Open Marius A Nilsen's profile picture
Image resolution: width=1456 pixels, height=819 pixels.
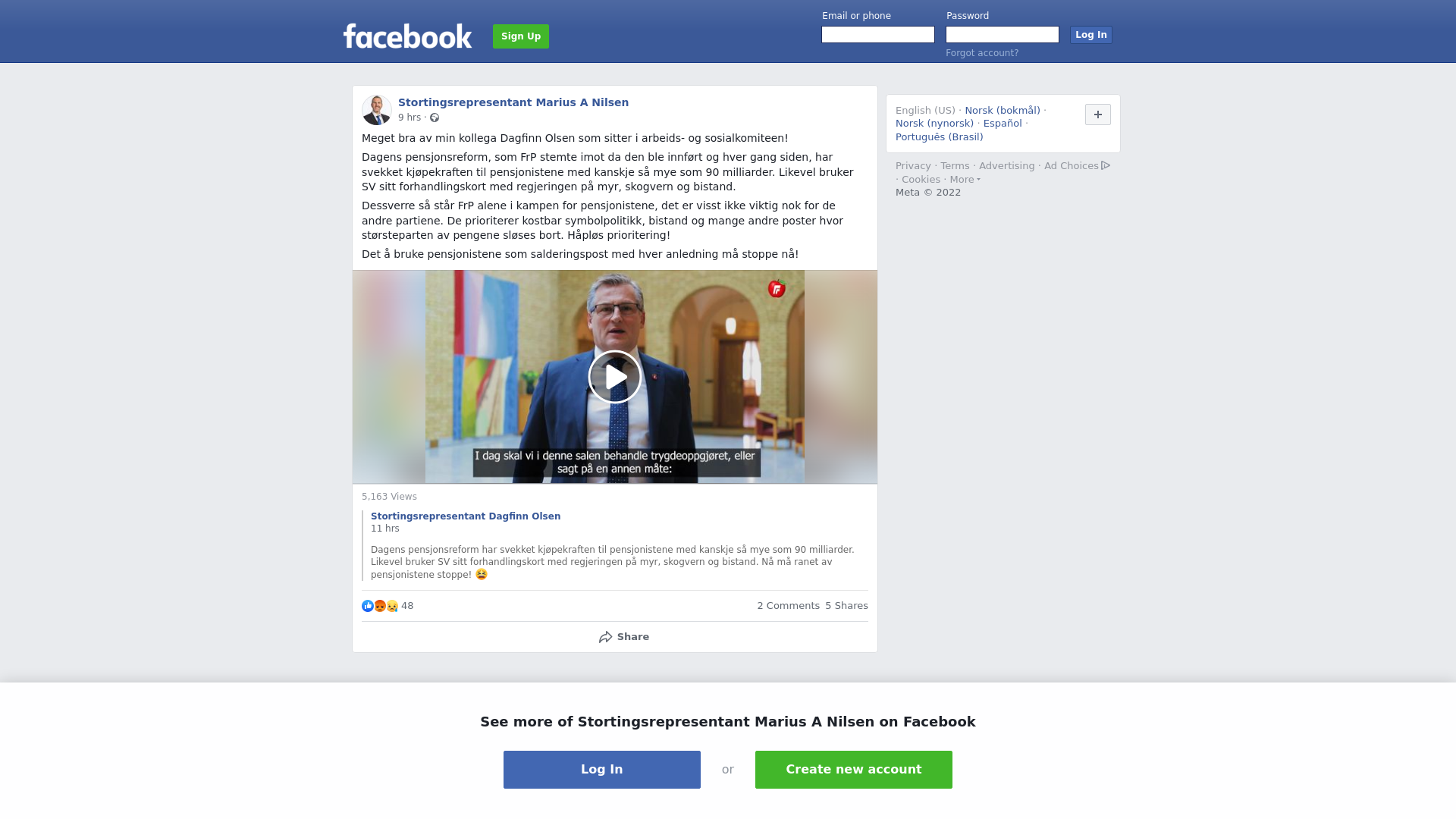coord(377,110)
